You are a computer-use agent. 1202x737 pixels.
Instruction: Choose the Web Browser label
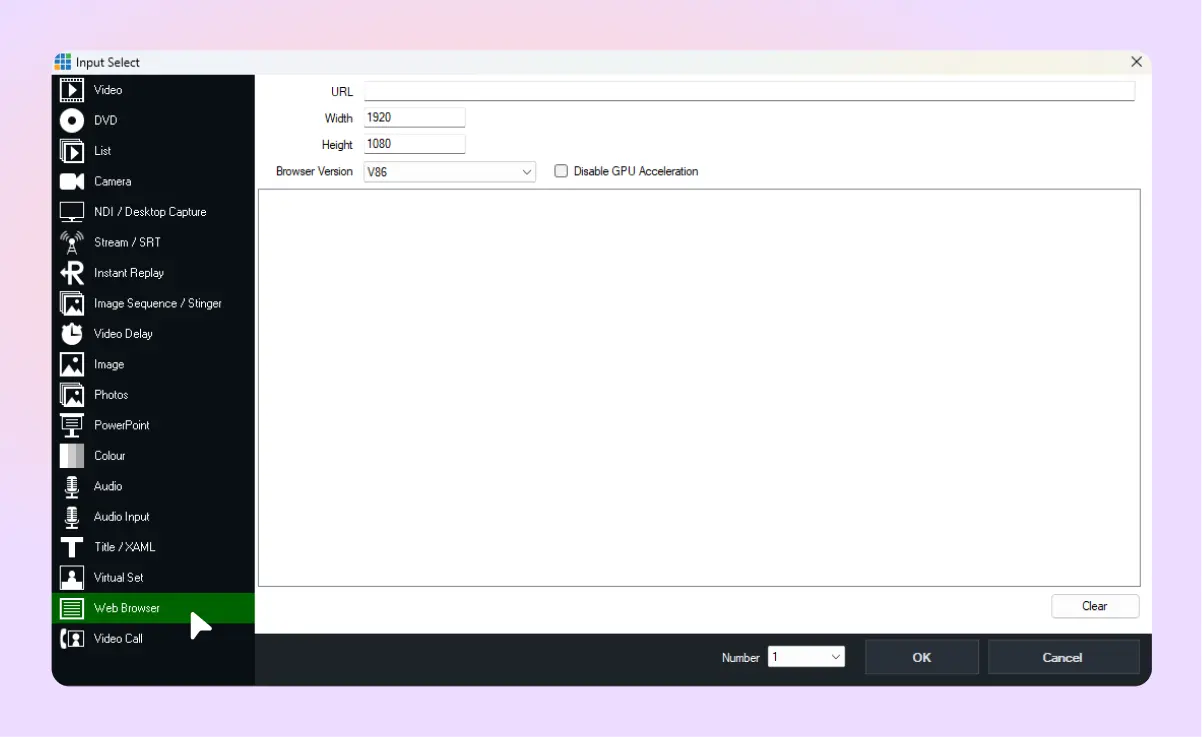tap(127, 608)
